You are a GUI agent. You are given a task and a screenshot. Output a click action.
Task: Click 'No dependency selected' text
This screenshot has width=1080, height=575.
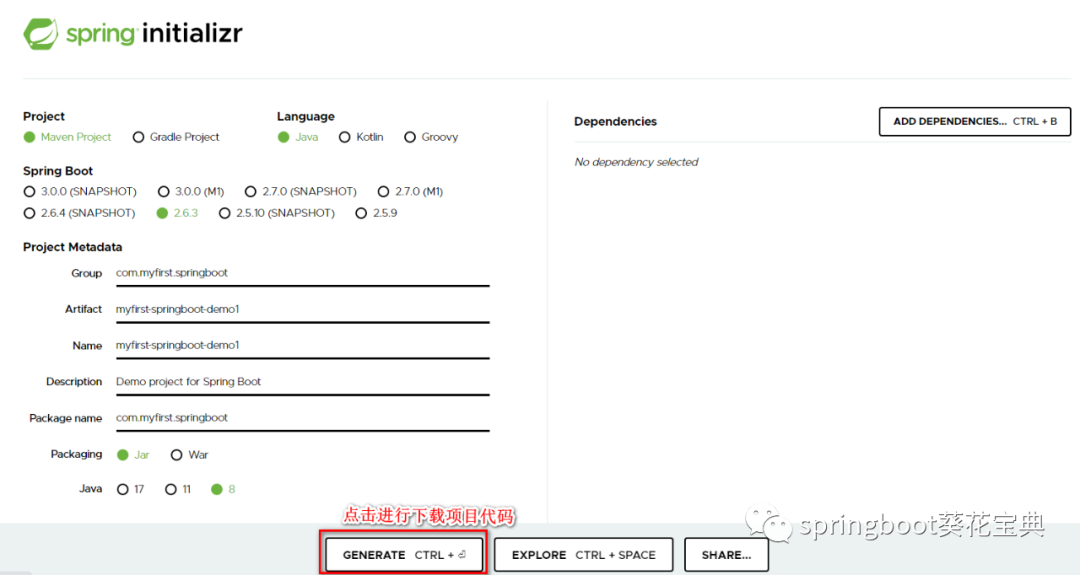pyautogui.click(x=636, y=162)
